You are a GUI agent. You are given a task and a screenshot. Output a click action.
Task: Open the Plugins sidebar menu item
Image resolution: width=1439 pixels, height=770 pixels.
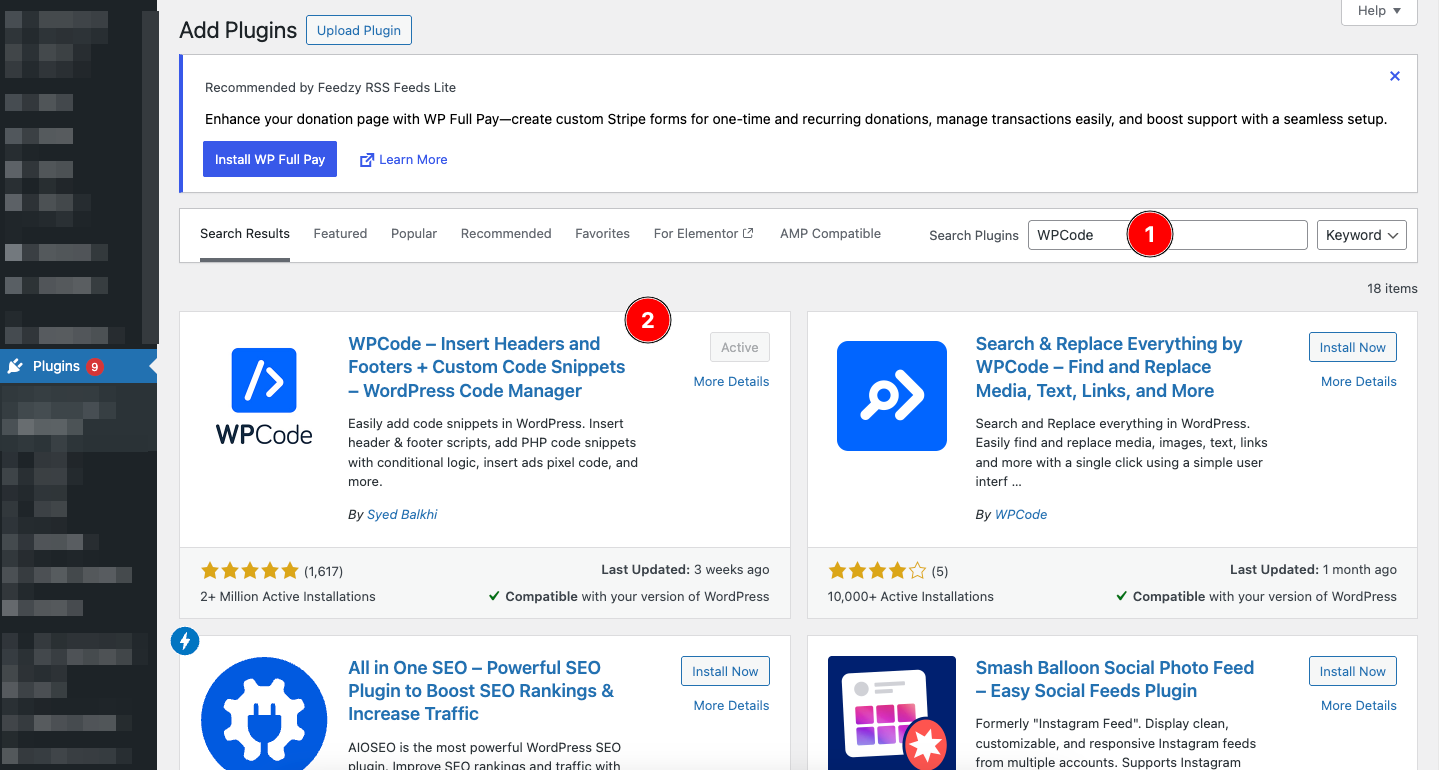tap(78, 366)
